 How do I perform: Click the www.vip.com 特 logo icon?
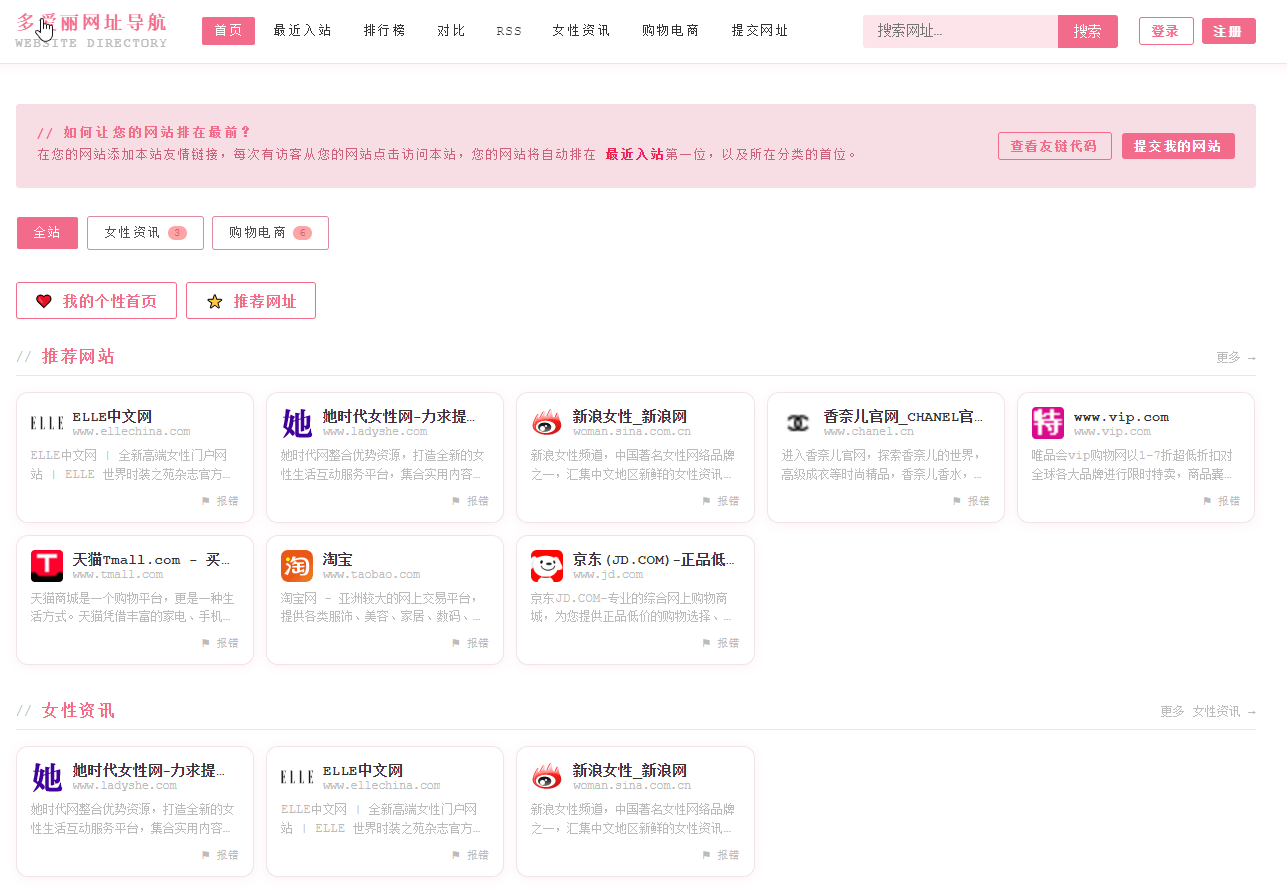click(1048, 423)
